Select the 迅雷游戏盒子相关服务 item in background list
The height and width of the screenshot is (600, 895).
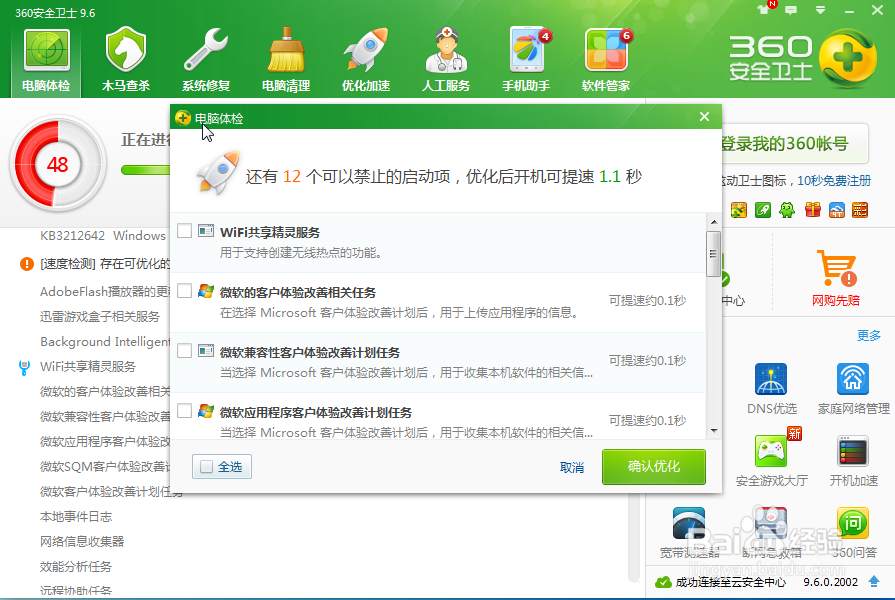pyautogui.click(x=100, y=317)
